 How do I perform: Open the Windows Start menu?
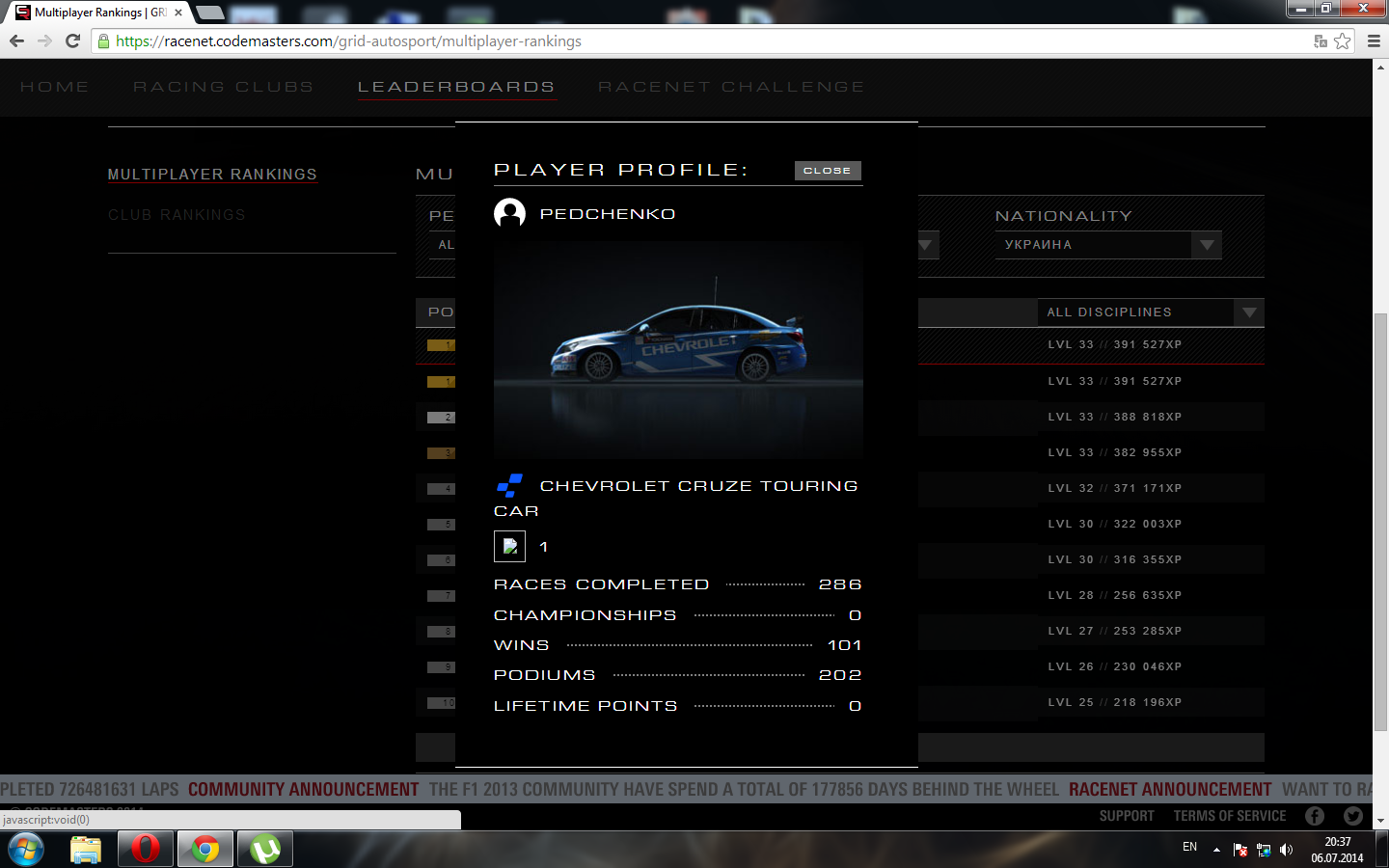(26, 850)
